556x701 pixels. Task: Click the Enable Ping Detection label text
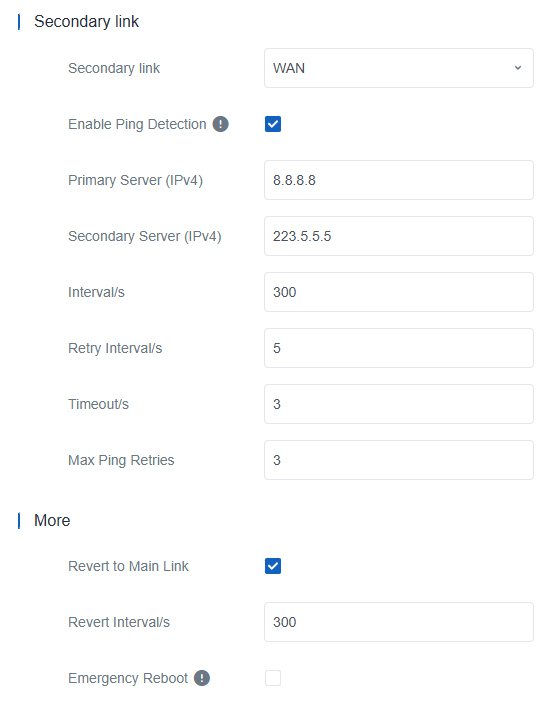[x=137, y=124]
